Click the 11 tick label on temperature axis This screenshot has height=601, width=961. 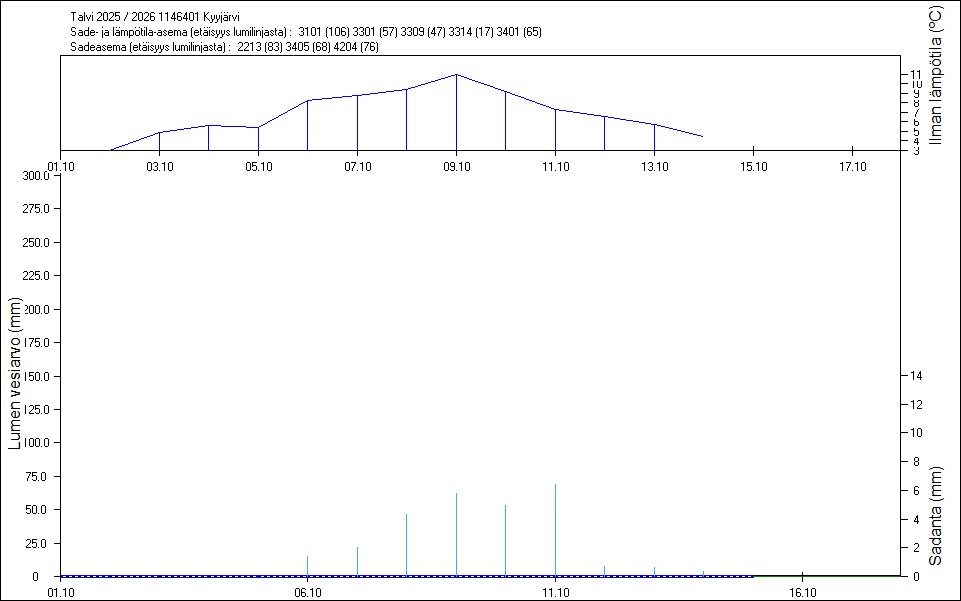click(915, 75)
